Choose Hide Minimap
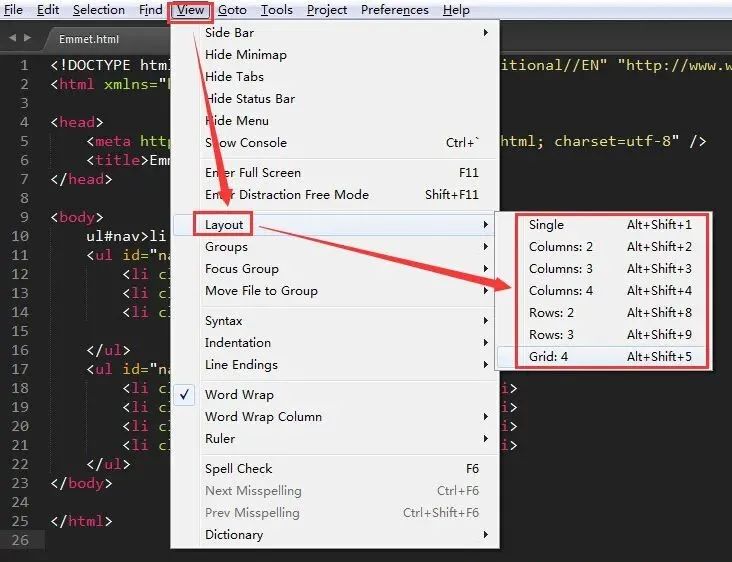The height and width of the screenshot is (562, 732). (x=335, y=55)
